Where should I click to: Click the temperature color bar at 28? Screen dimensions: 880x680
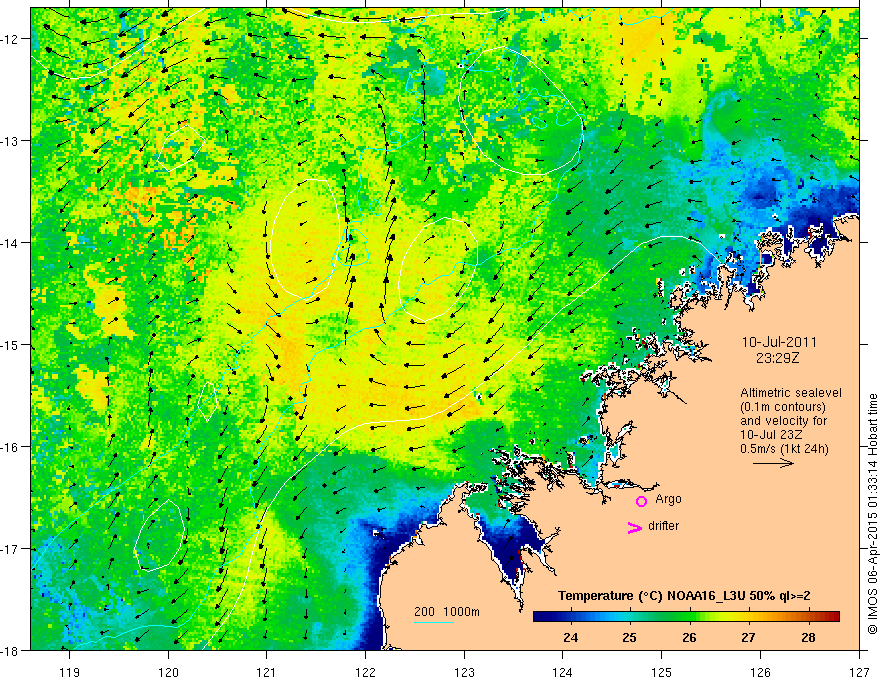tap(808, 616)
